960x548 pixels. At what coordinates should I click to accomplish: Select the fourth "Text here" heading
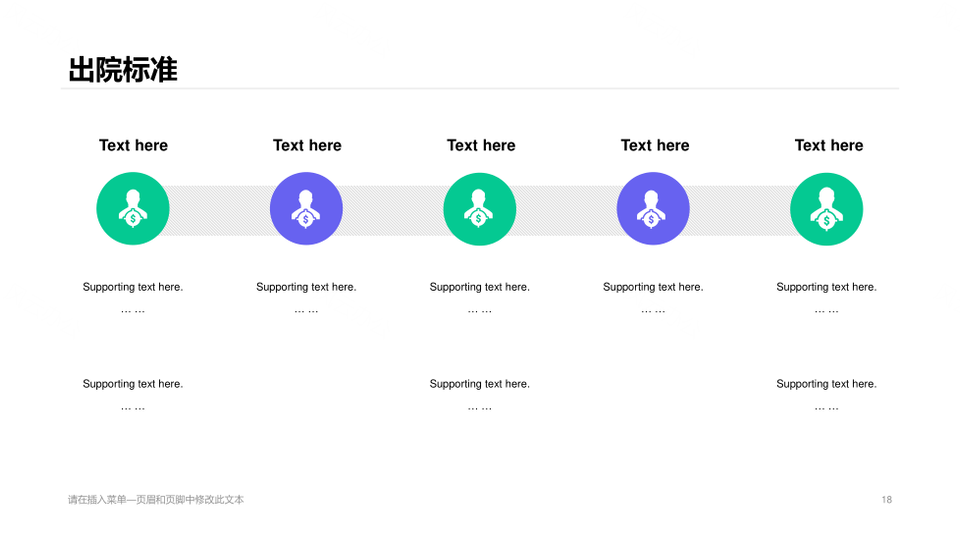point(655,145)
